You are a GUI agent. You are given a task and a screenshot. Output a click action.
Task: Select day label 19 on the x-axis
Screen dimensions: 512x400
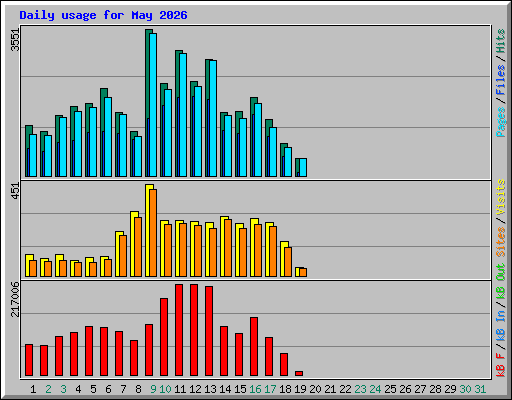click(x=300, y=389)
